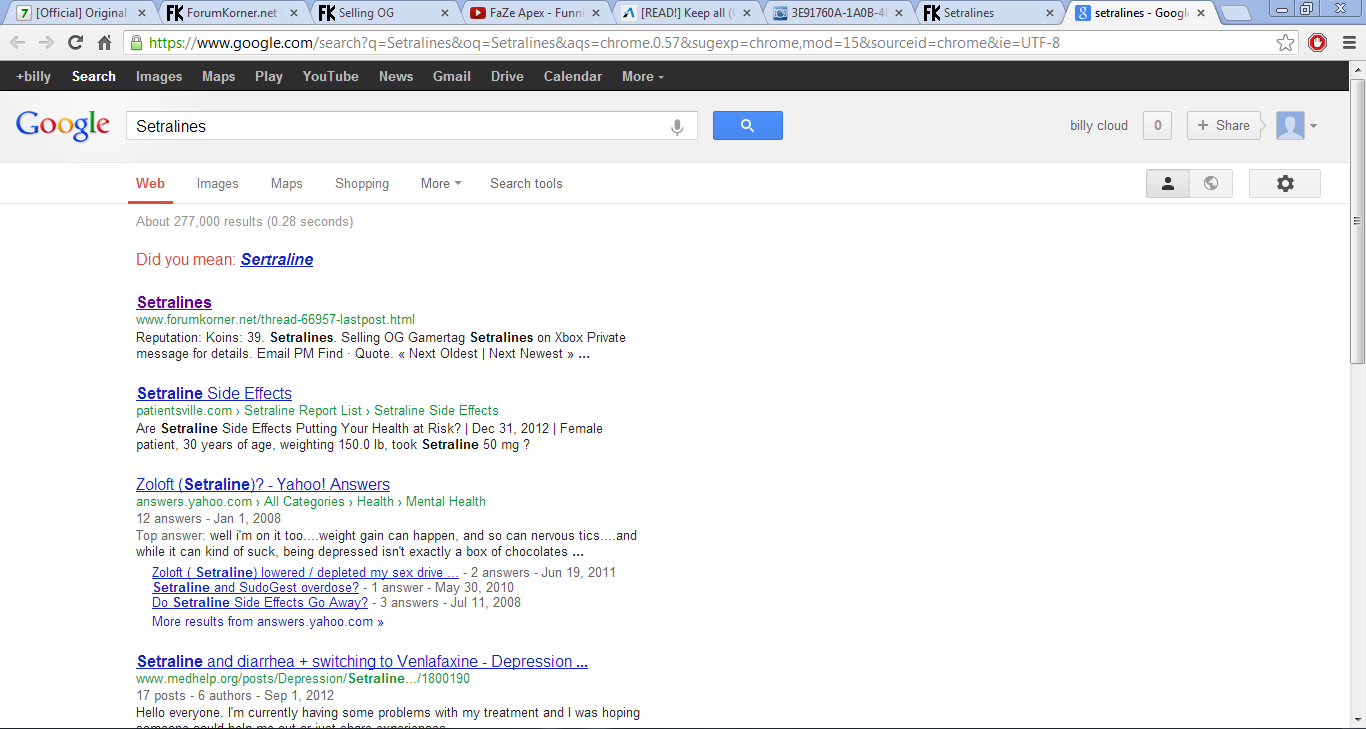Screen dimensions: 1366x729
Task: Open Maps in the black Google bar
Action: click(x=218, y=76)
